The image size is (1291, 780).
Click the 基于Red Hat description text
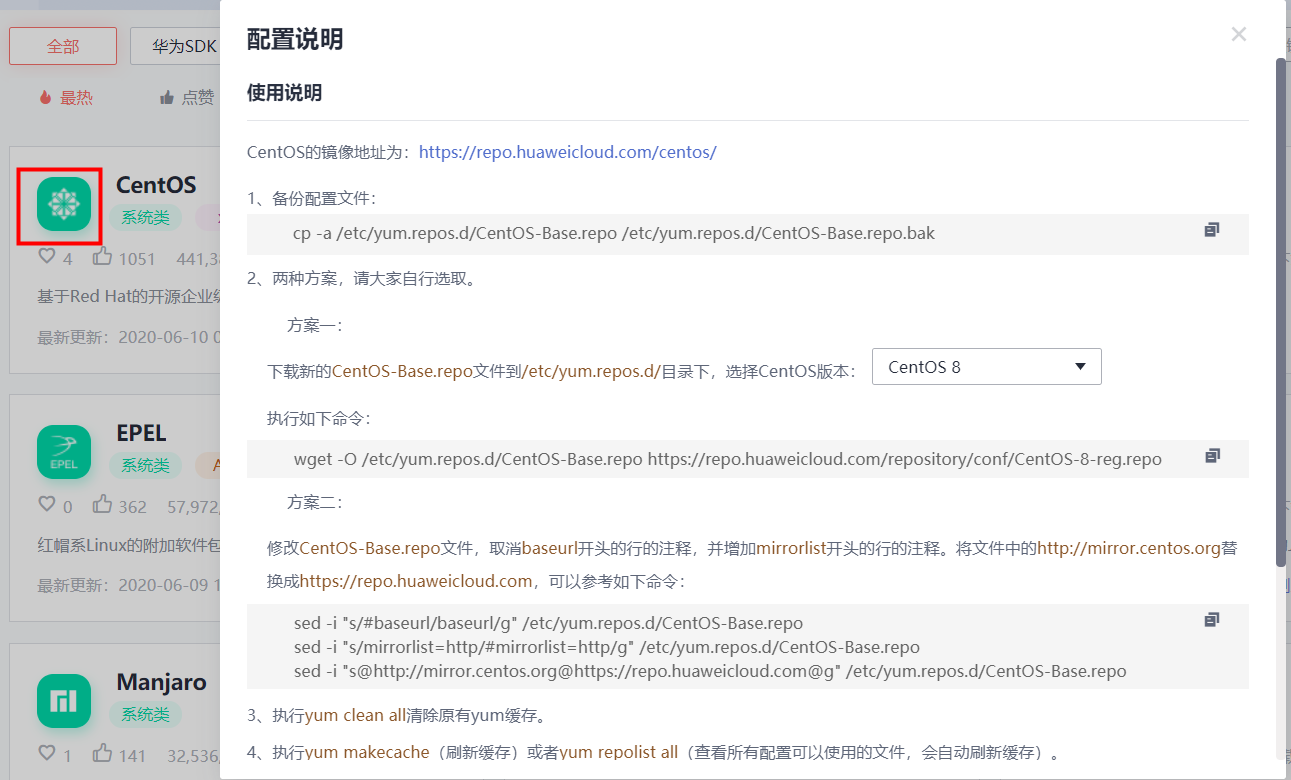pos(129,297)
